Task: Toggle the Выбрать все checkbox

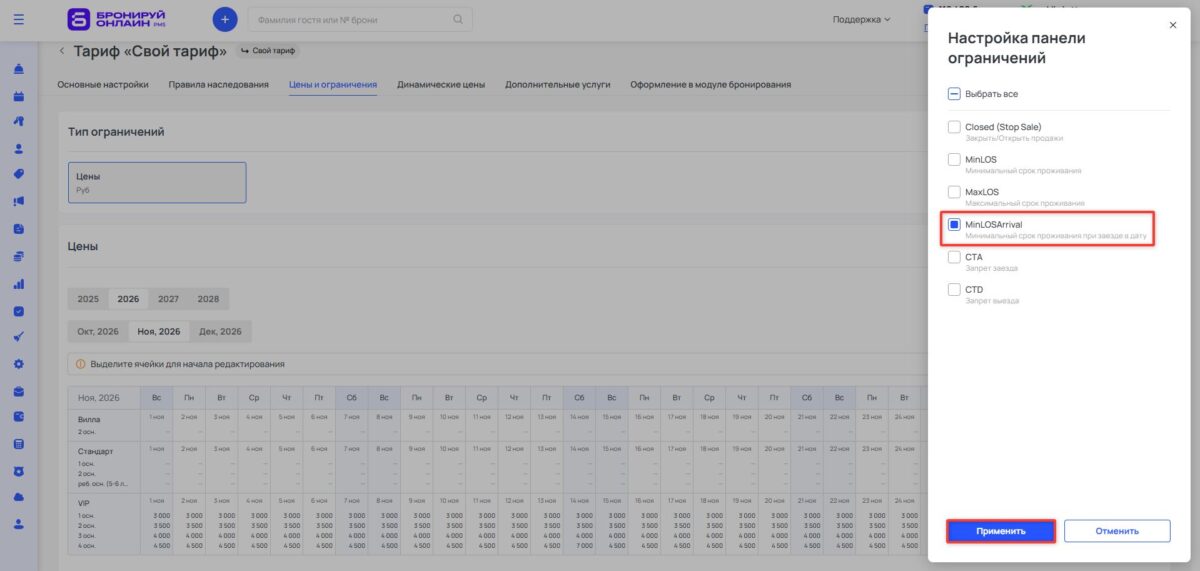Action: coord(954,94)
